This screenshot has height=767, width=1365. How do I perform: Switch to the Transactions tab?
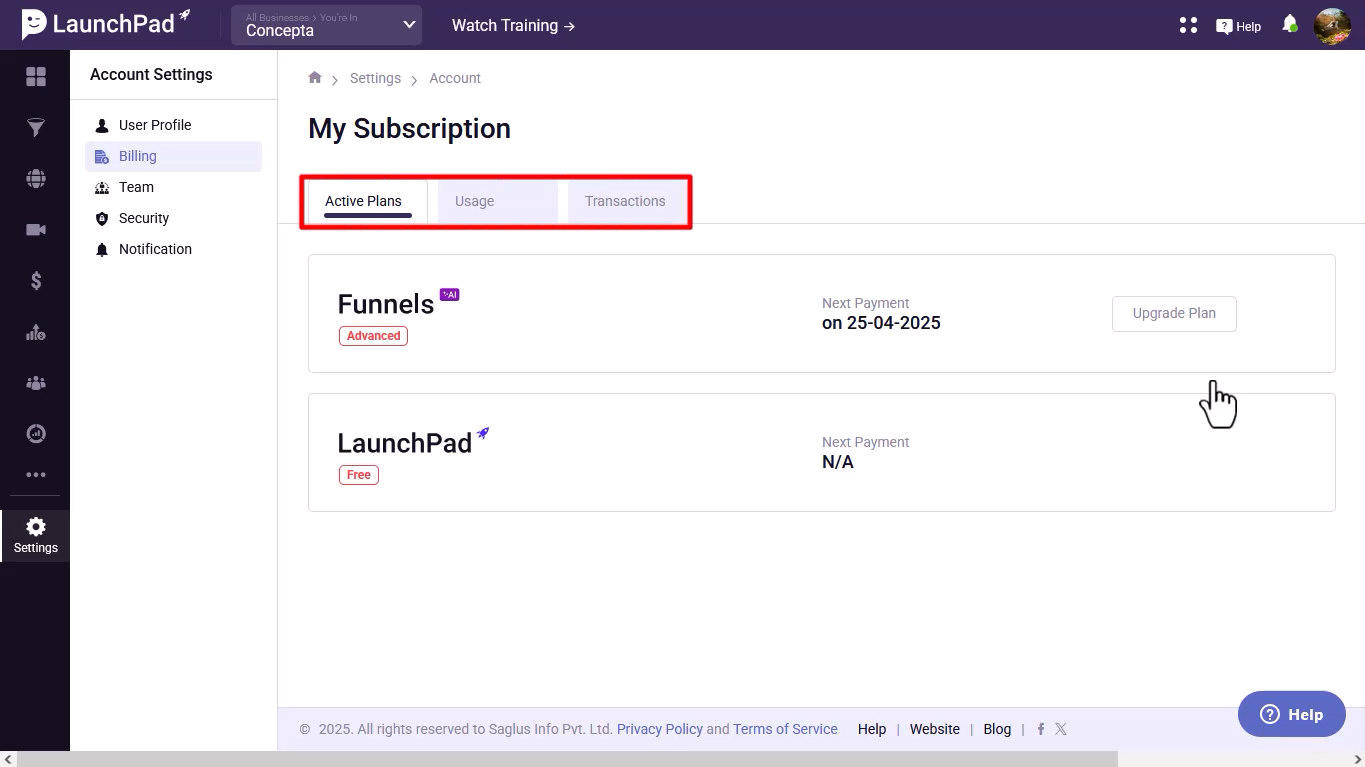pos(625,201)
